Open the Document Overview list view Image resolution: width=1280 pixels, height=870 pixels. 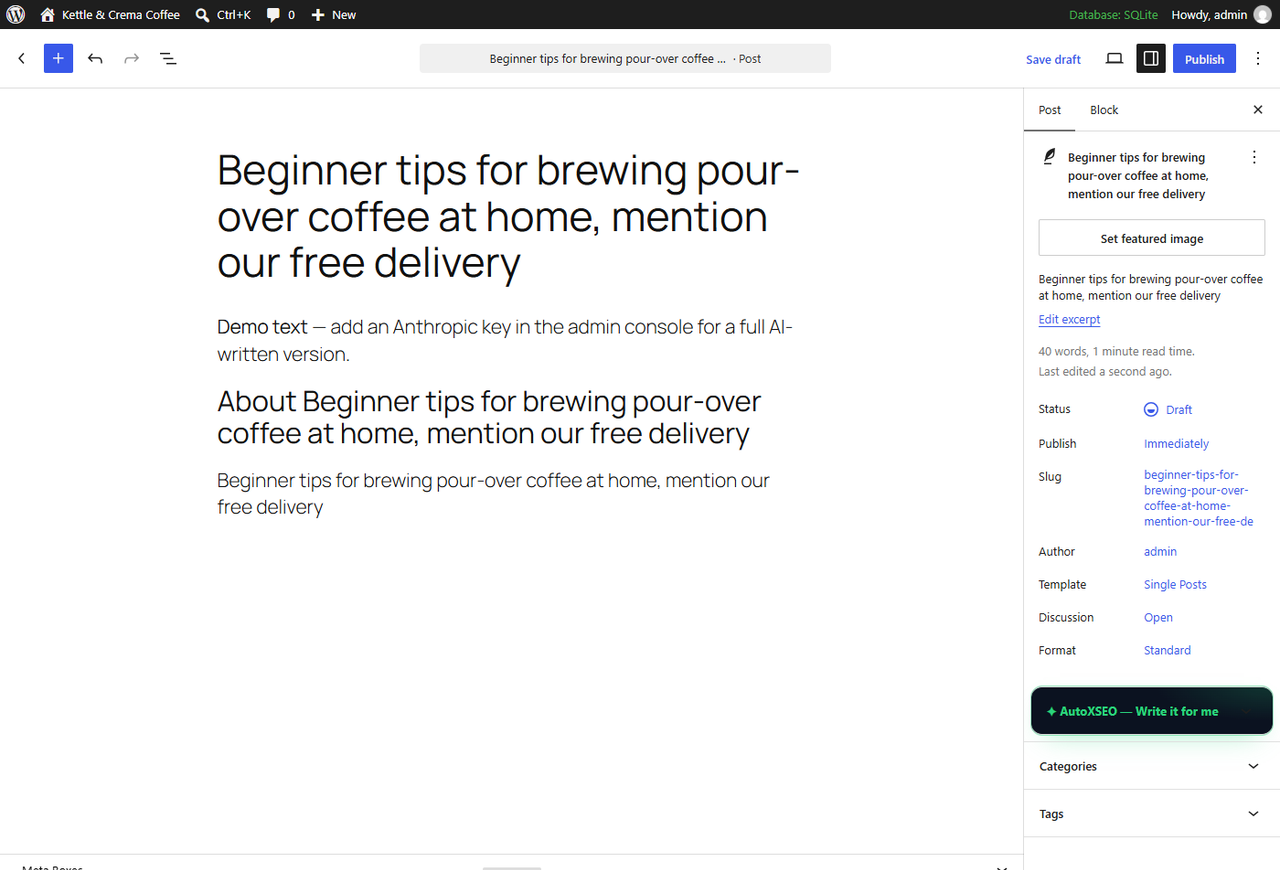168,59
